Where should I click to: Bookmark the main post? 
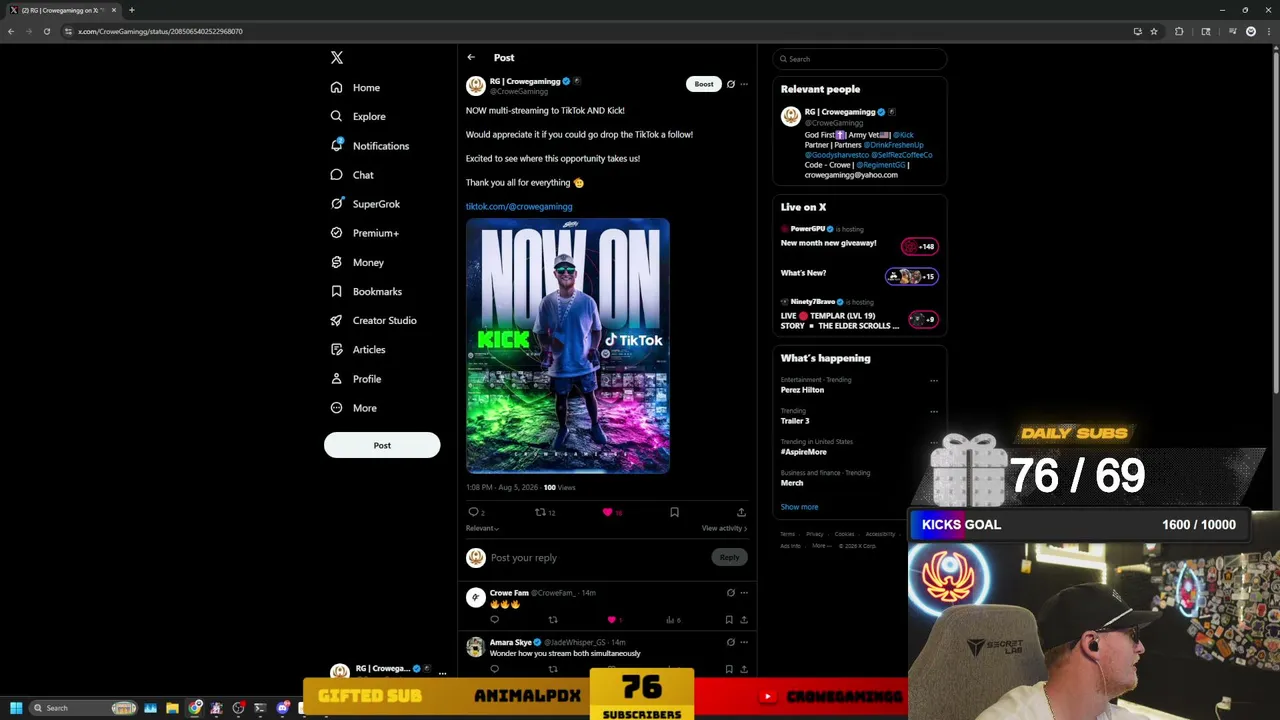(x=674, y=512)
